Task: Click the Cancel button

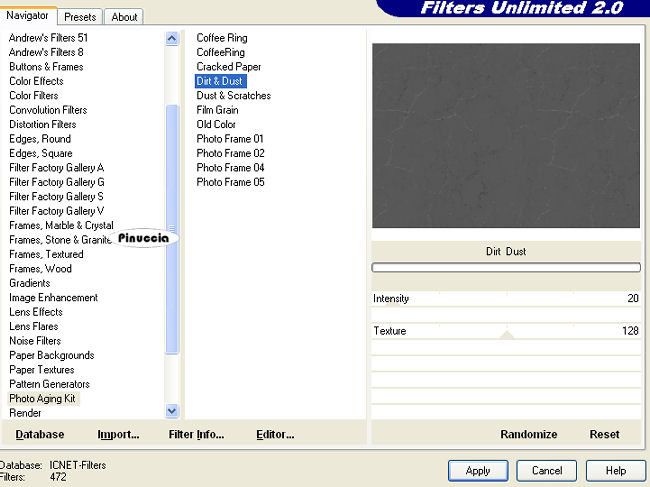Action: coord(547,471)
